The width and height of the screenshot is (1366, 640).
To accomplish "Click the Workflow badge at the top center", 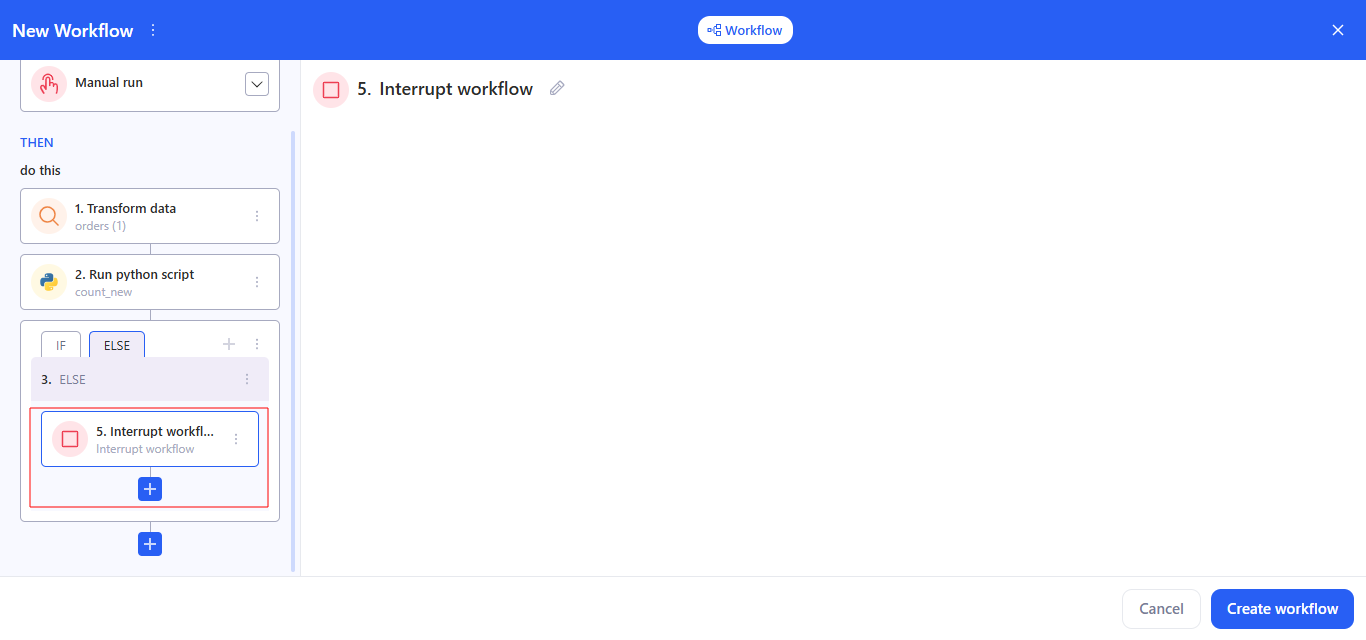I will pos(745,29).
